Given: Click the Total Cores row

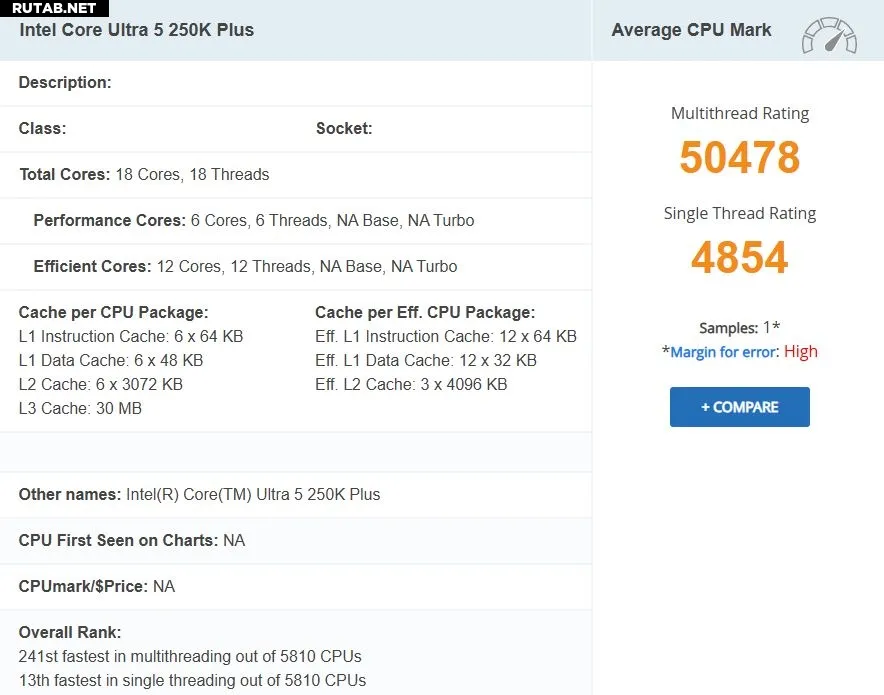Looking at the screenshot, I should click(x=144, y=174).
